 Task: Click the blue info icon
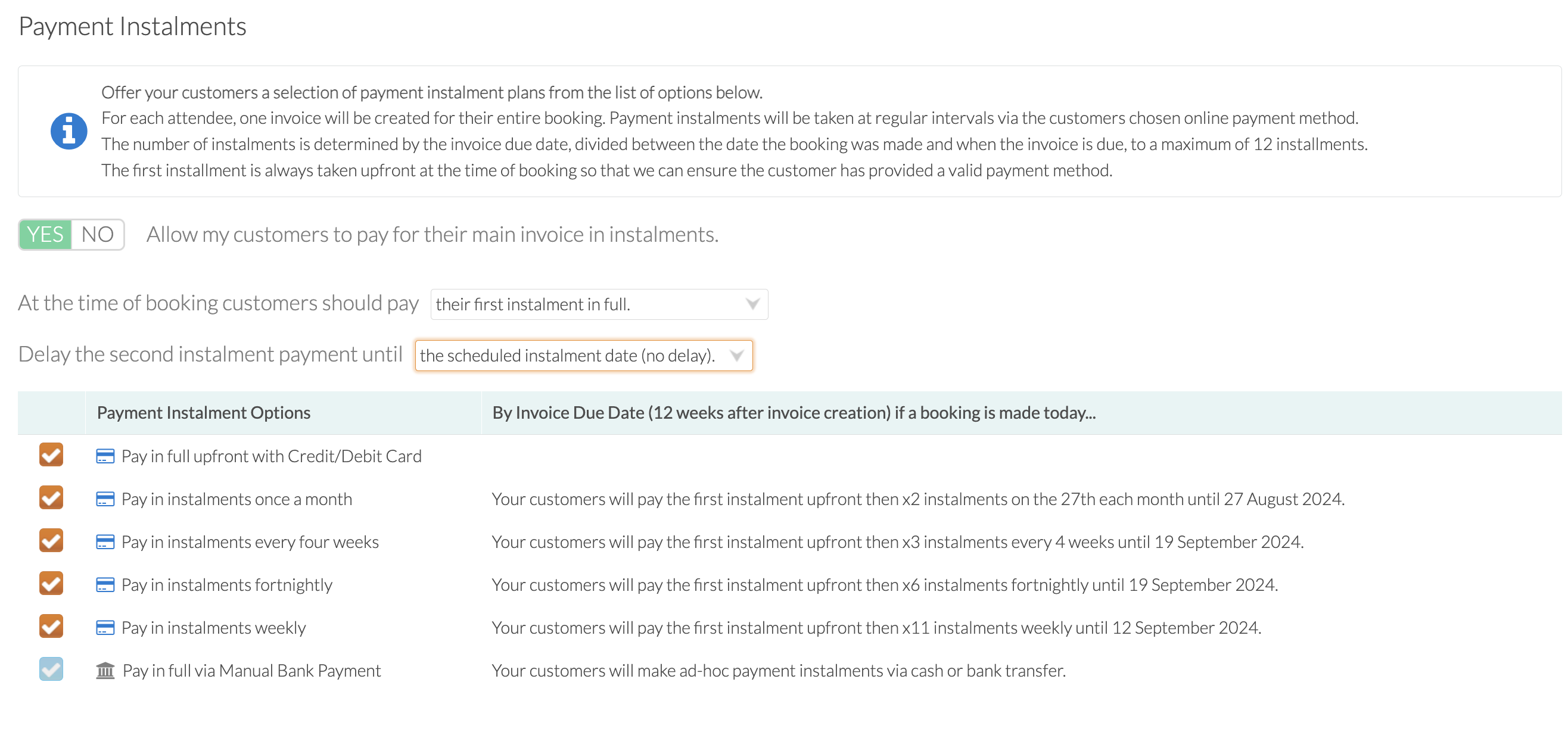pos(69,131)
